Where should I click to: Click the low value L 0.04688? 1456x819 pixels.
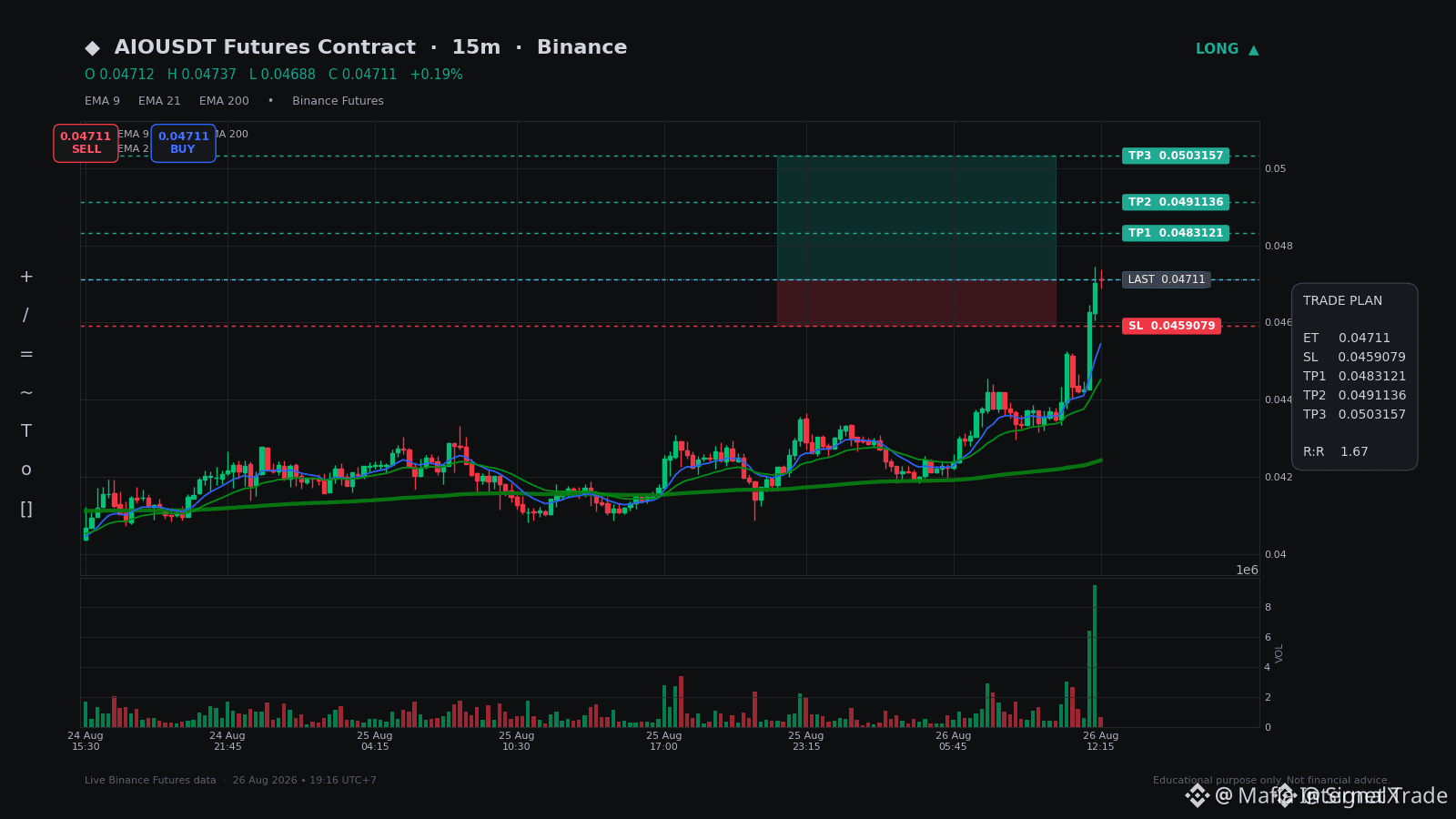282,75
